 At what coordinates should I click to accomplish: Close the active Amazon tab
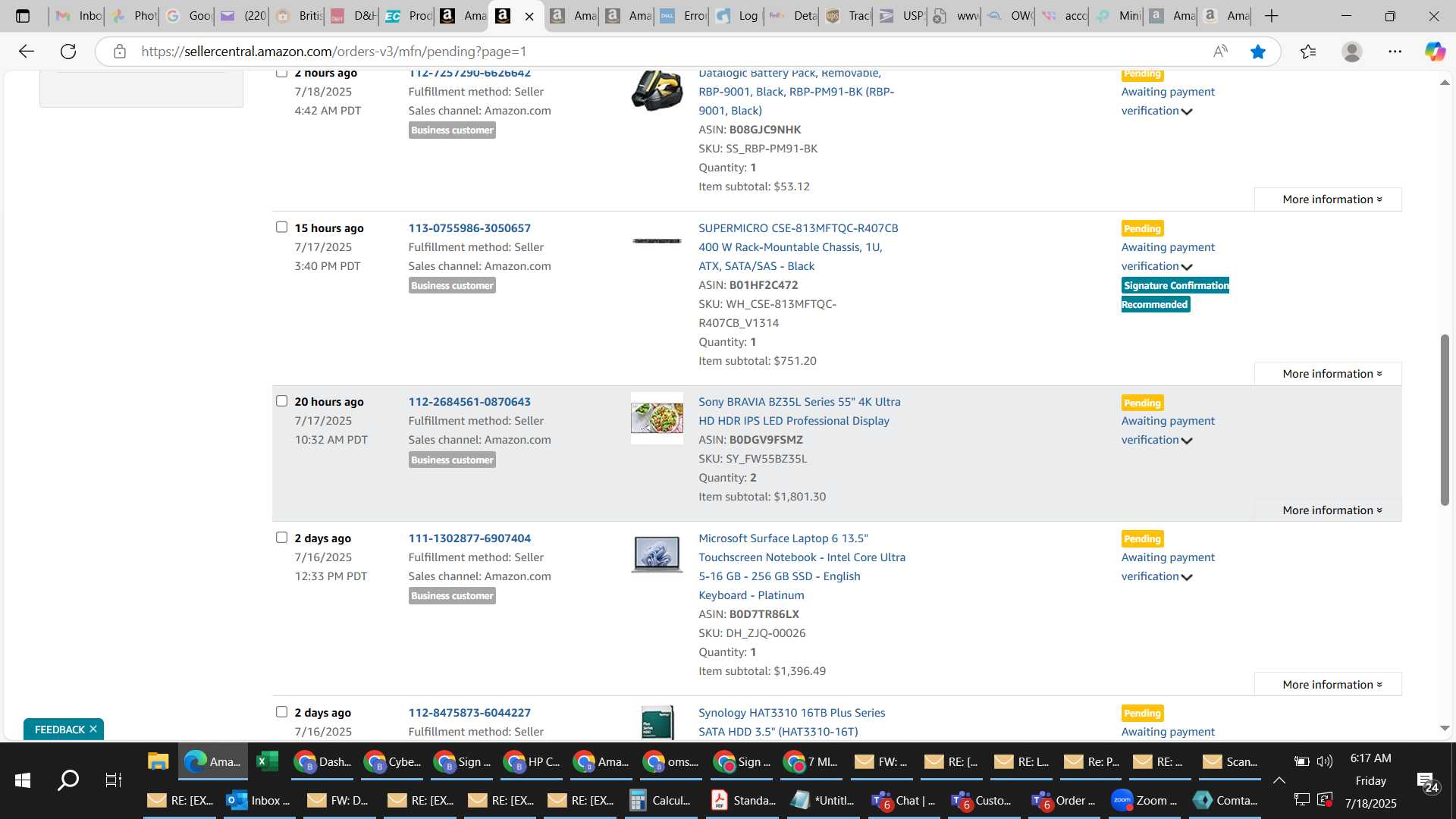click(x=529, y=16)
